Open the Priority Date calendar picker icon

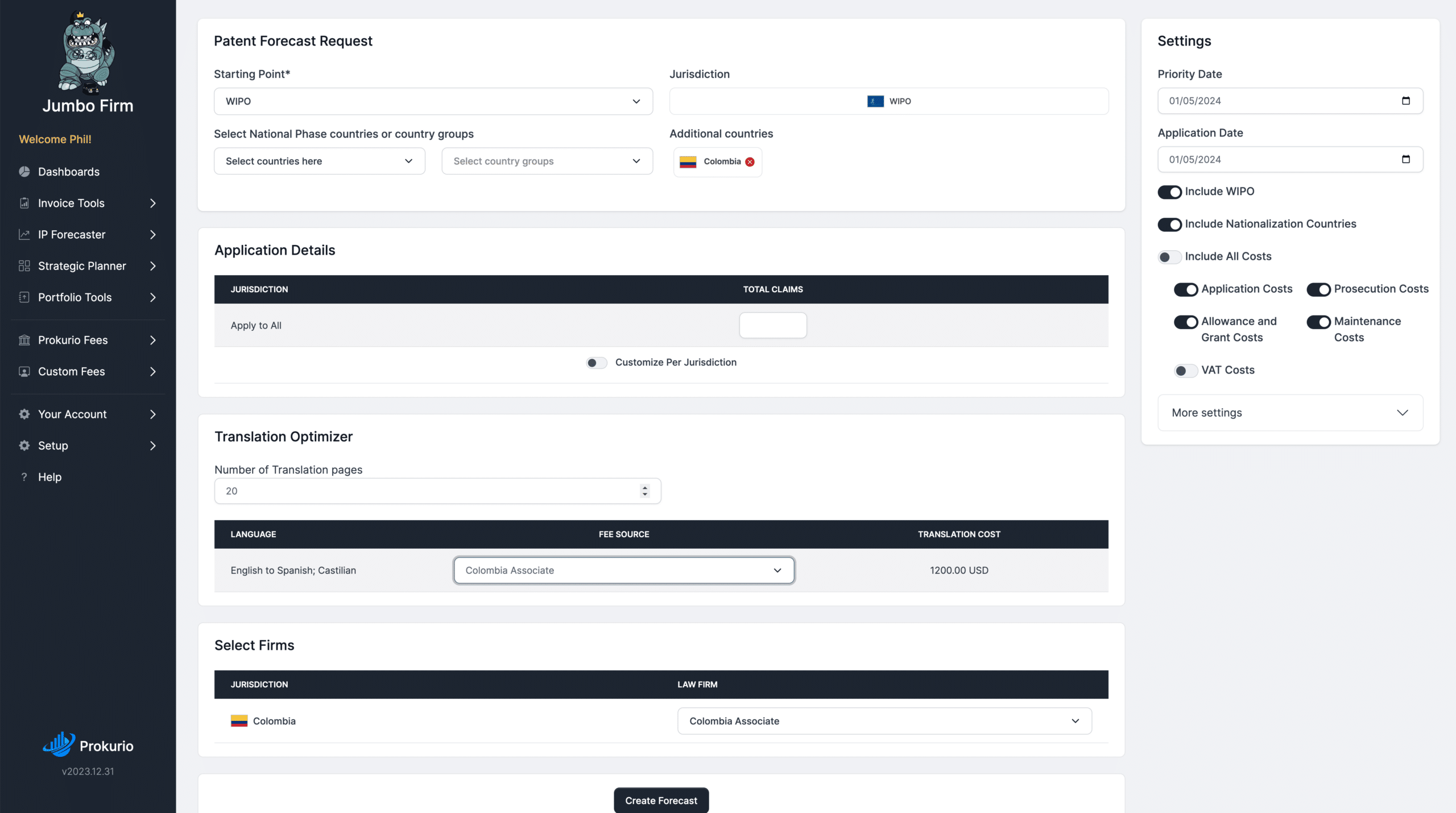pyautogui.click(x=1406, y=101)
